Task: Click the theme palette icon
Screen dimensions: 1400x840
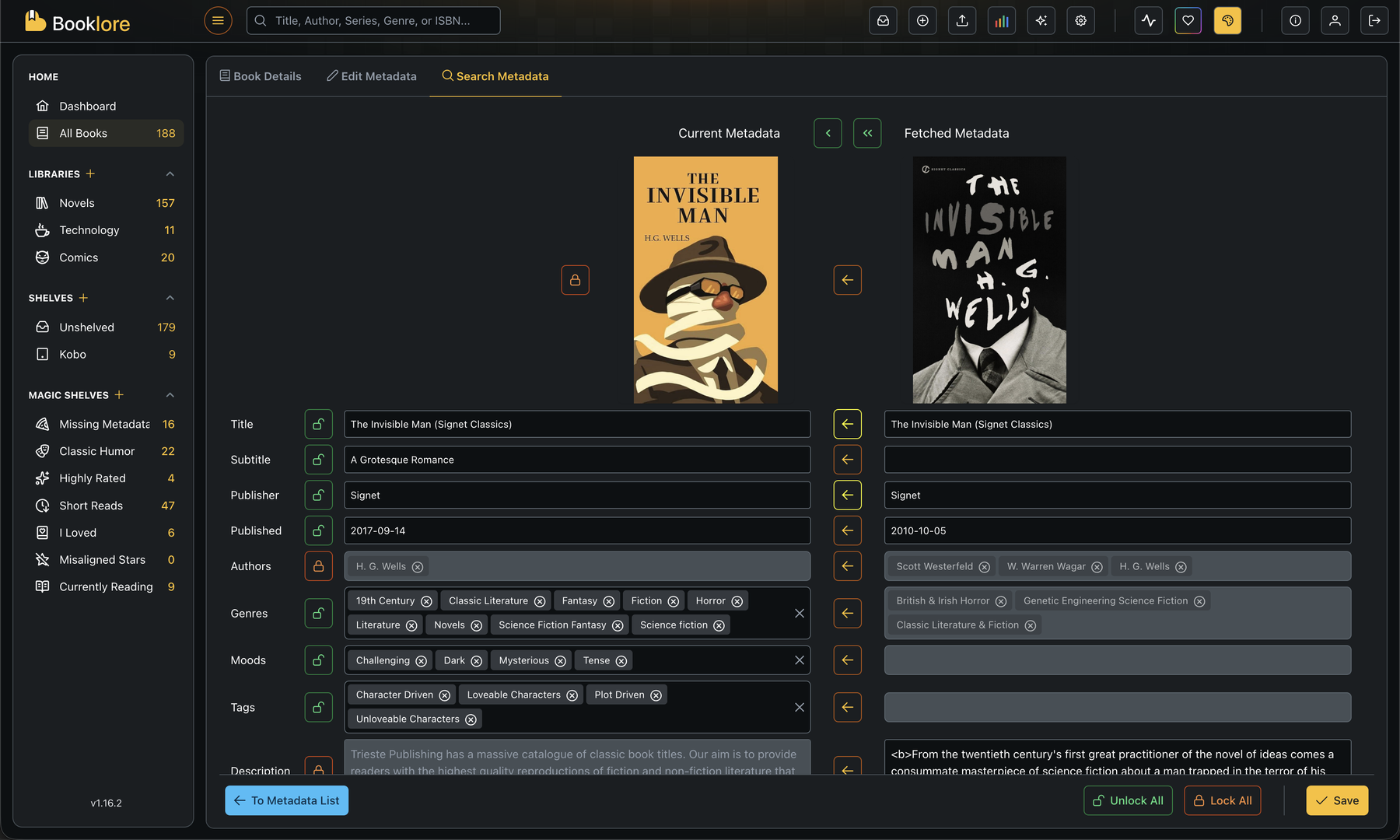Action: 1227,20
